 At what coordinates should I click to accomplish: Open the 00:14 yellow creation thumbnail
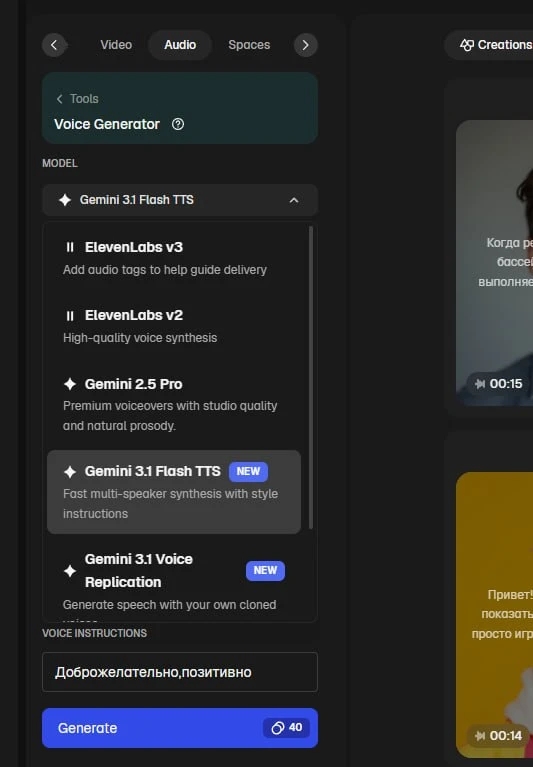pyautogui.click(x=494, y=615)
